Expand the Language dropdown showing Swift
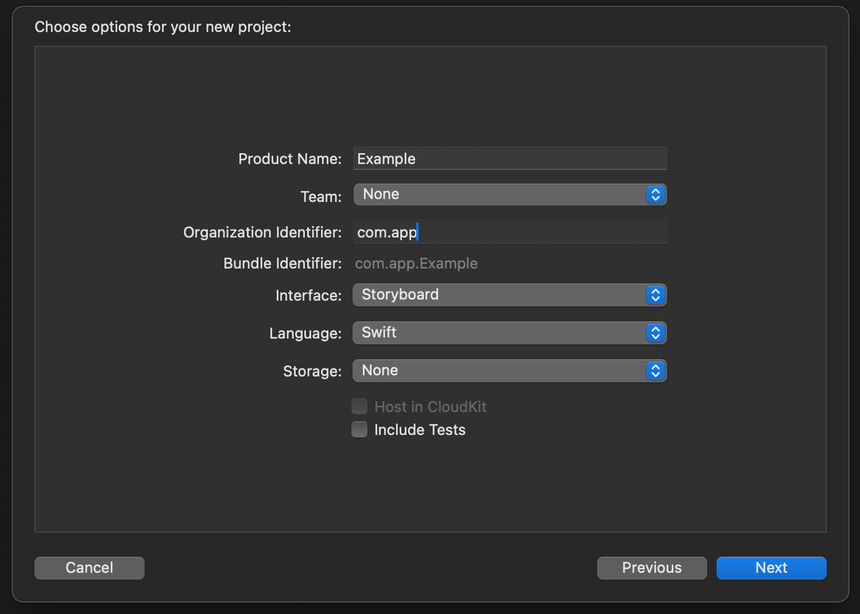The width and height of the screenshot is (860, 614). 510,333
